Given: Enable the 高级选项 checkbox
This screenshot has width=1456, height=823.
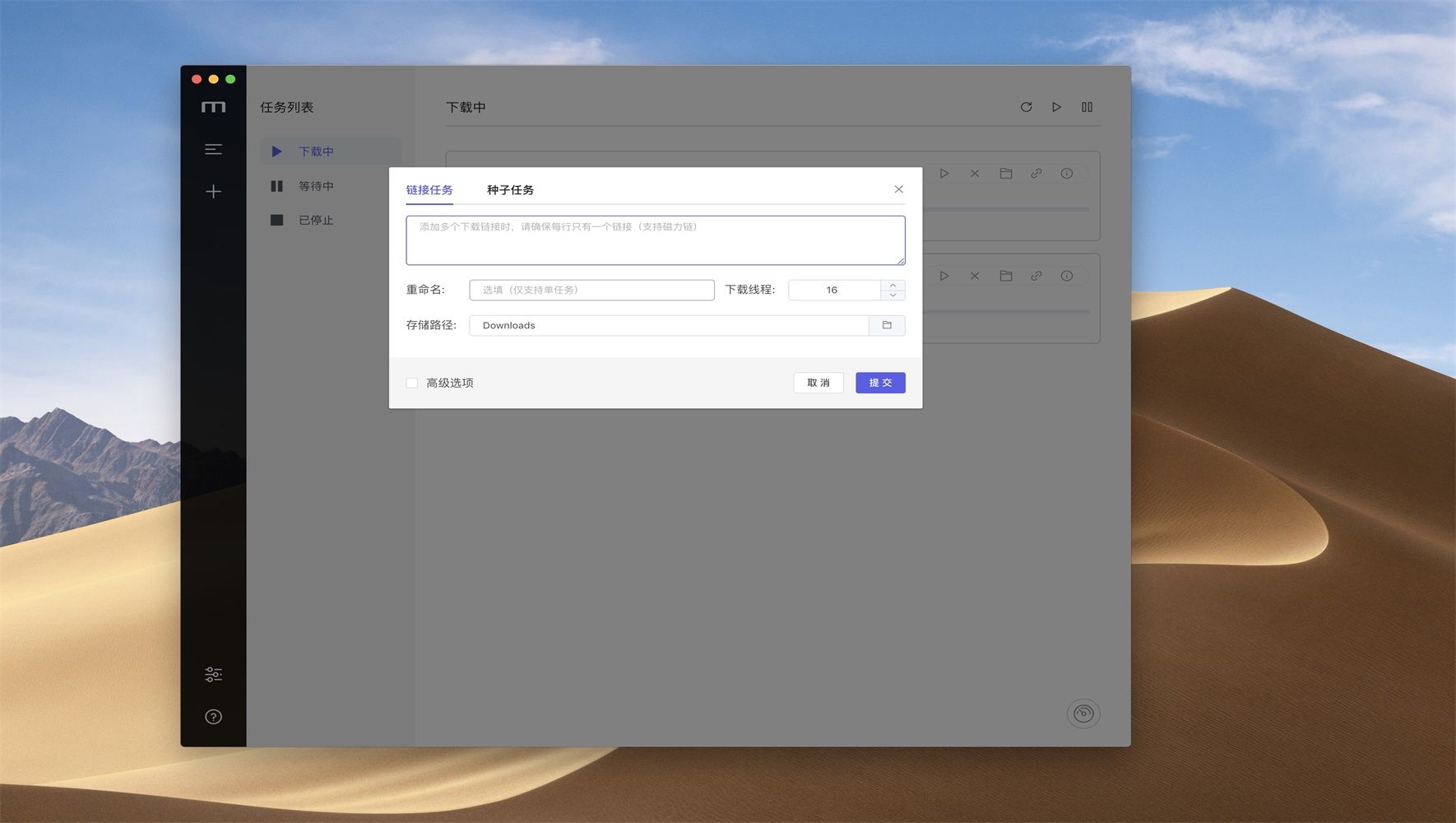Looking at the screenshot, I should [x=412, y=383].
